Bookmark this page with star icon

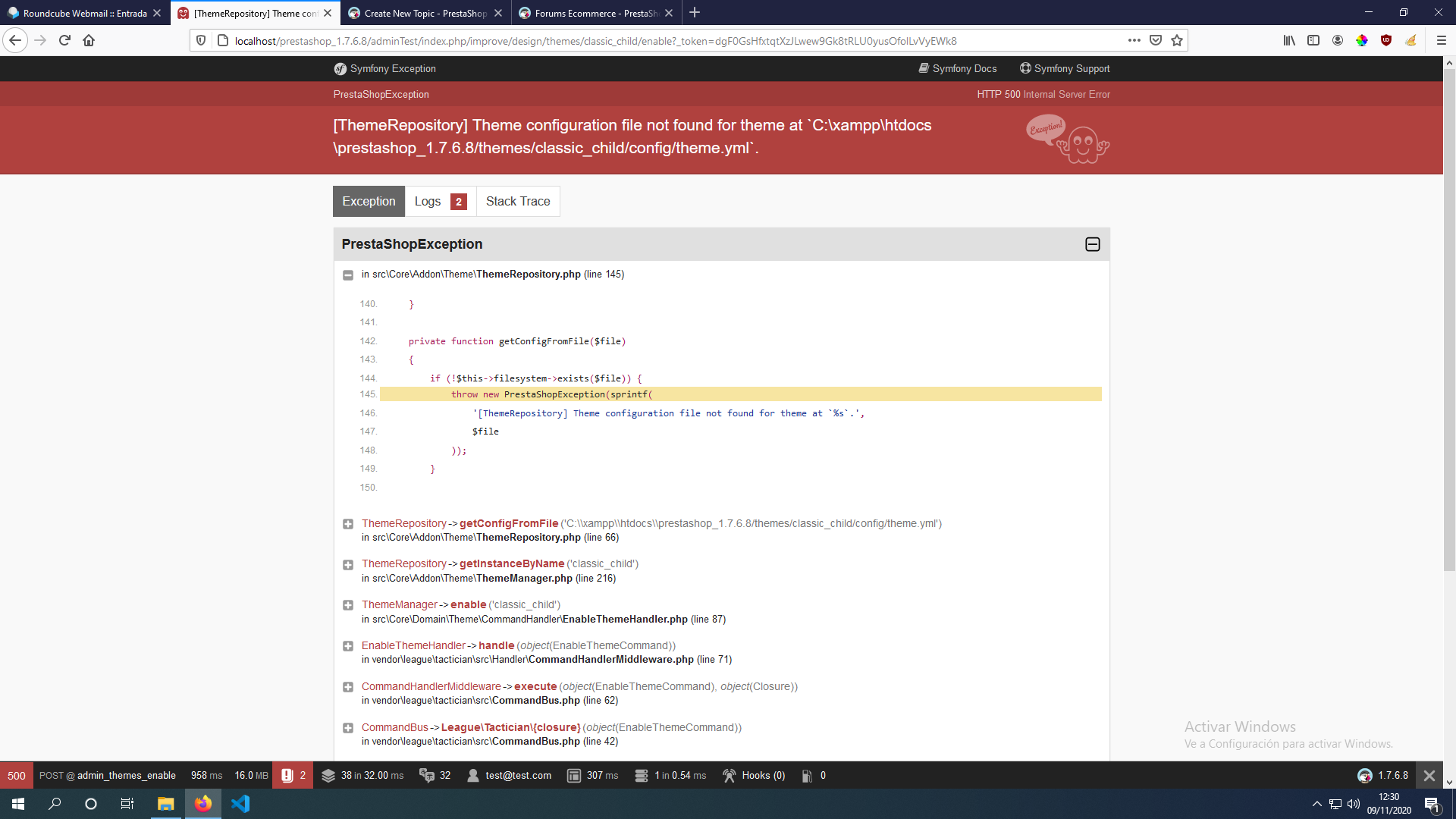coord(1177,40)
